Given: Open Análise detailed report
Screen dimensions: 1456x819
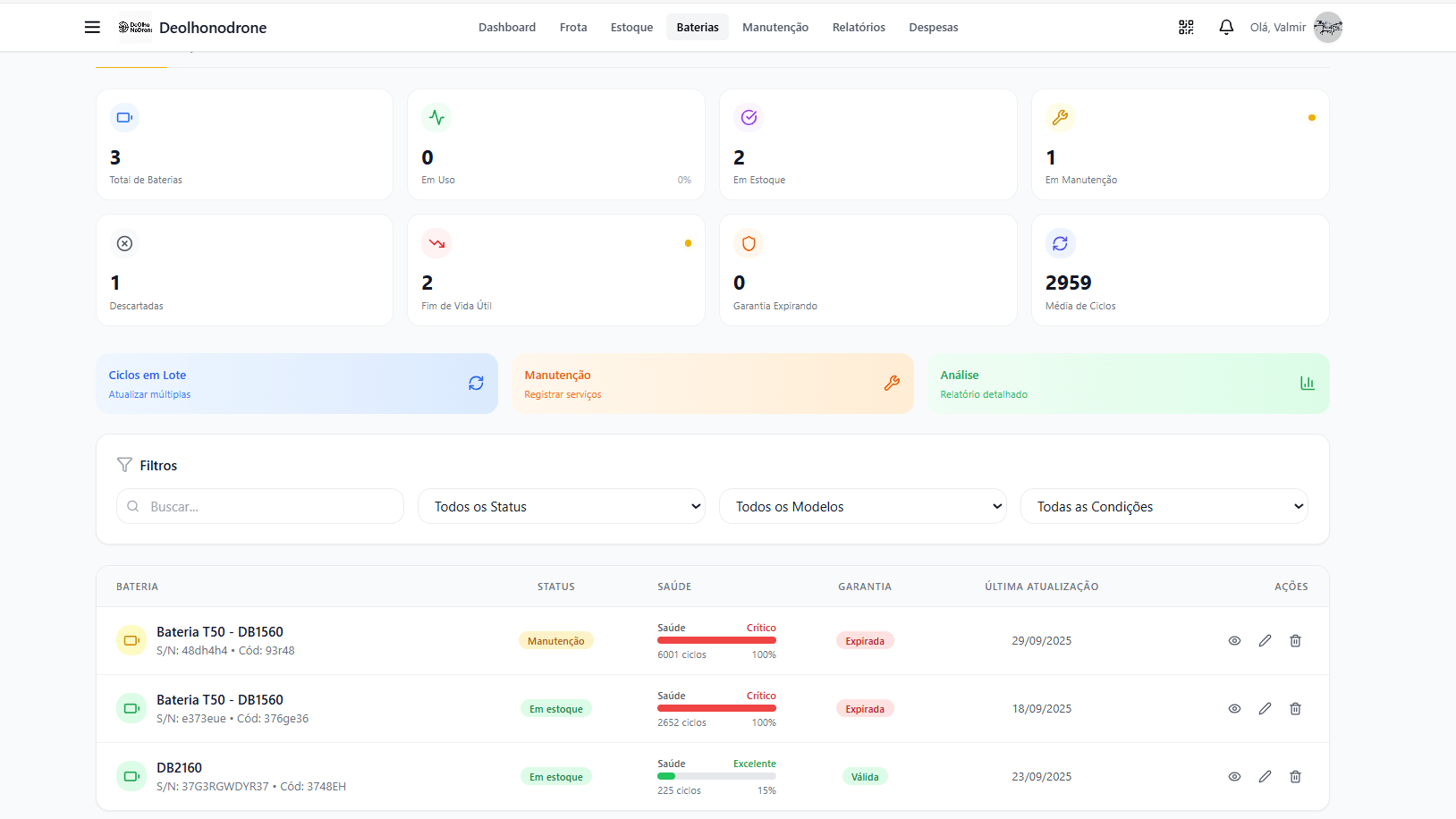Looking at the screenshot, I should click(1128, 384).
